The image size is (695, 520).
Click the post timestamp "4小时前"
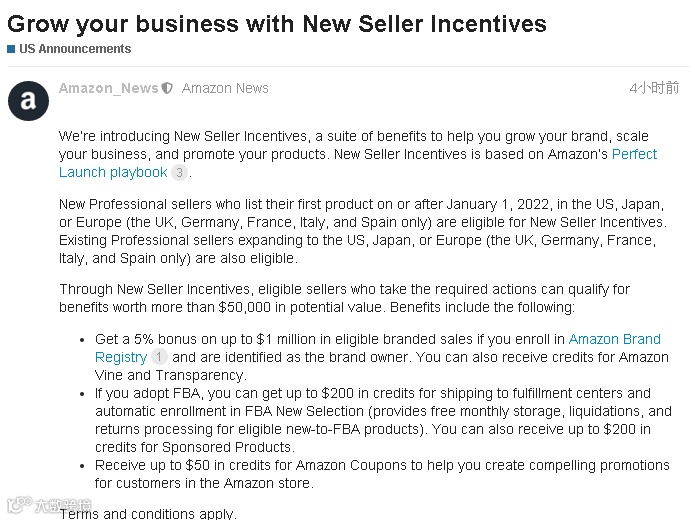click(654, 88)
